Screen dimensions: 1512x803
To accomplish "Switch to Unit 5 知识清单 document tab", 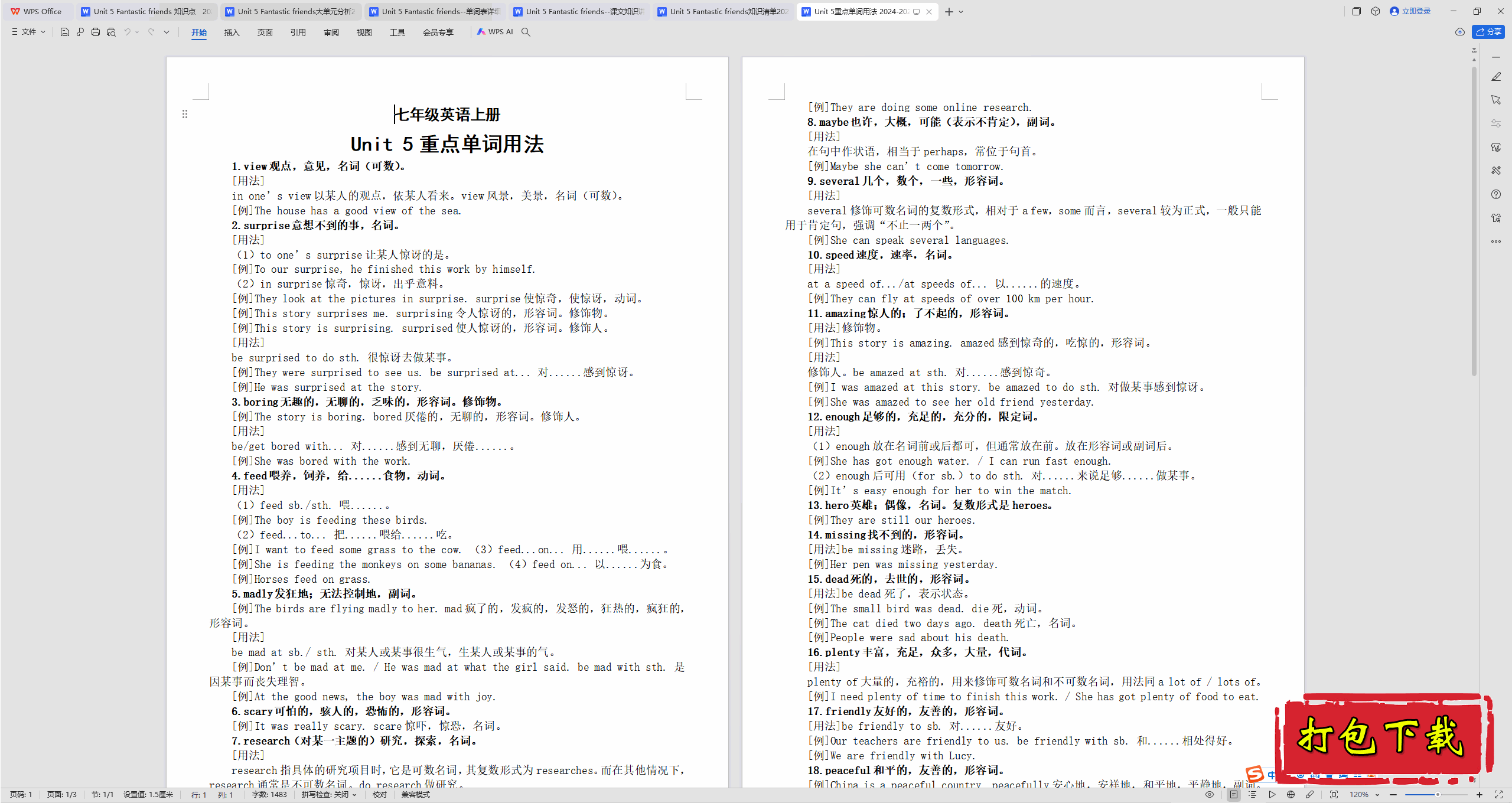I will 722,12.
